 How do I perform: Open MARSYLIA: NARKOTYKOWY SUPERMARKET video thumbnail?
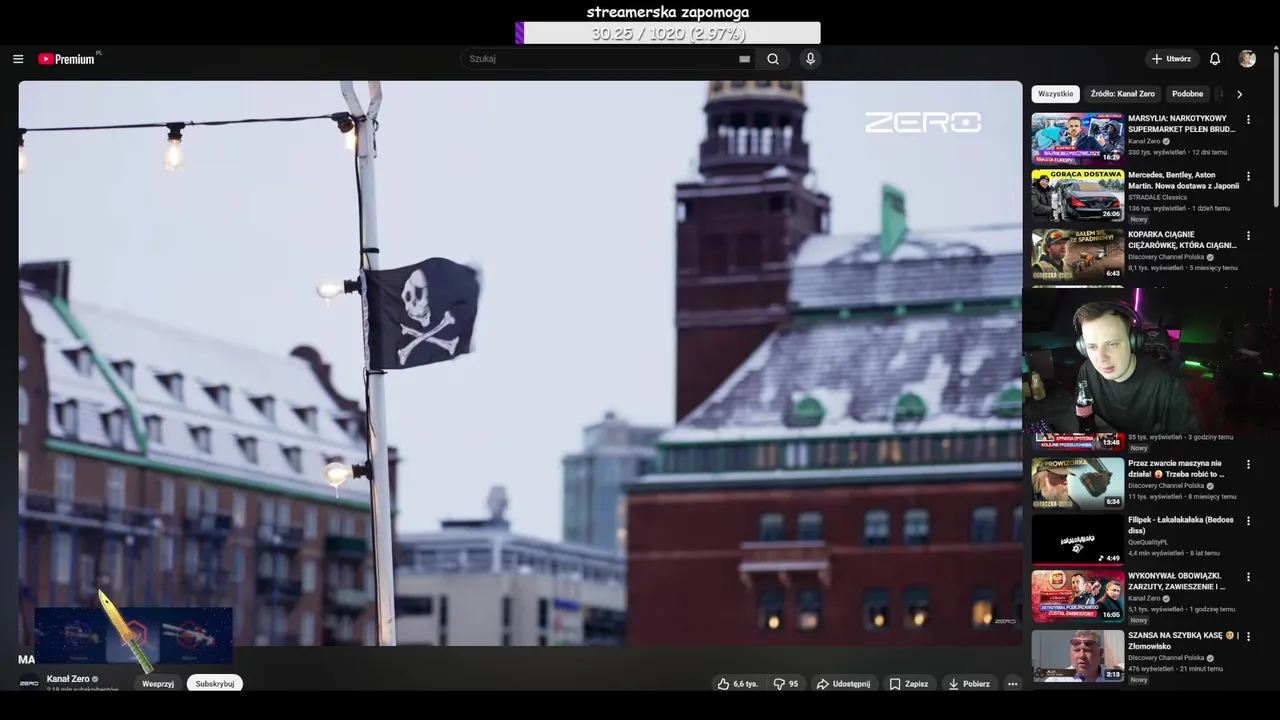1078,139
